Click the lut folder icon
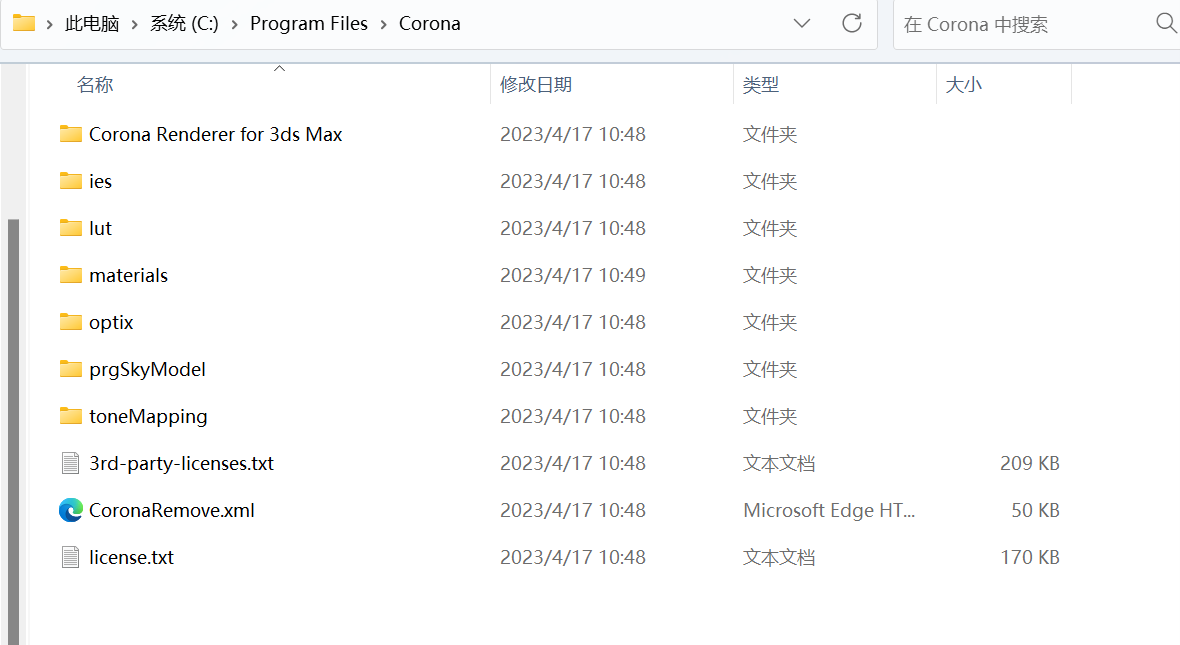 point(71,228)
